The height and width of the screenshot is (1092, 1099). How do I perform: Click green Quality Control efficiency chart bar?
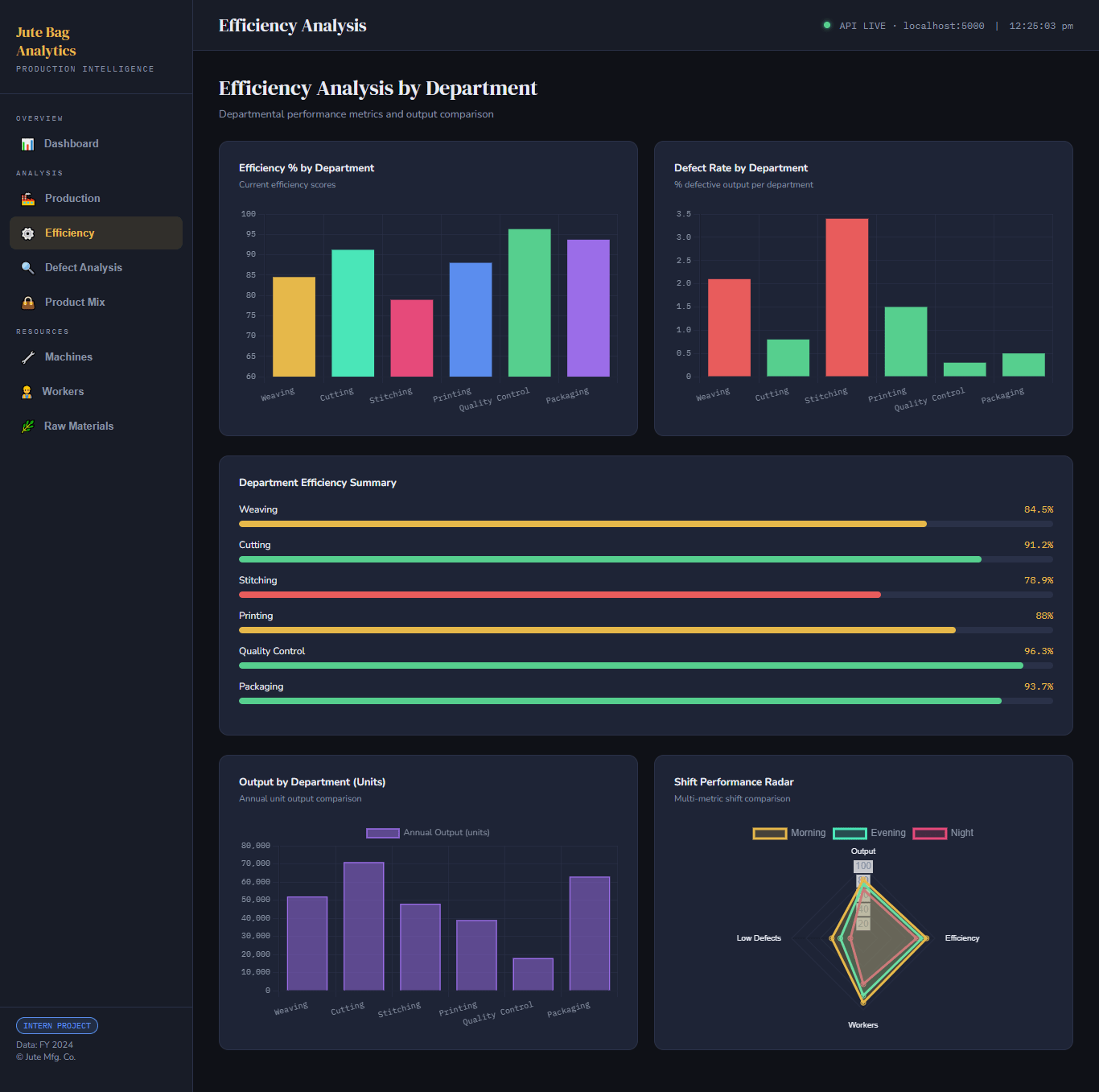pos(529,303)
